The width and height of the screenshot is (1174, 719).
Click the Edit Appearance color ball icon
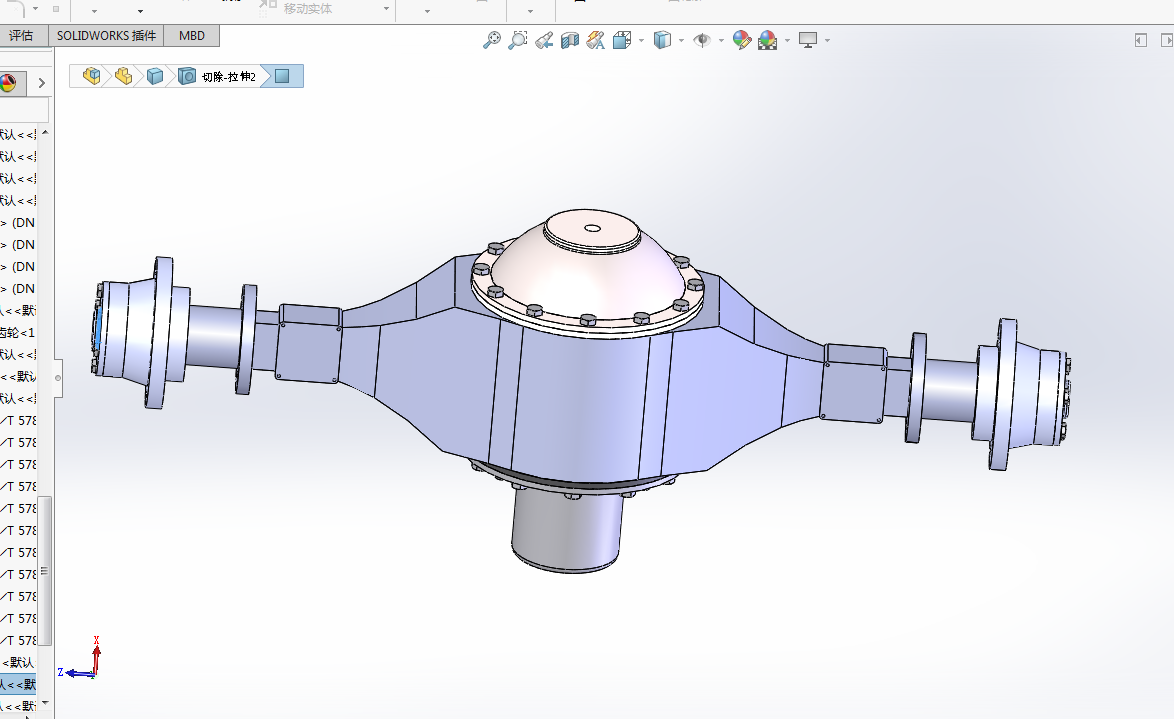741,40
